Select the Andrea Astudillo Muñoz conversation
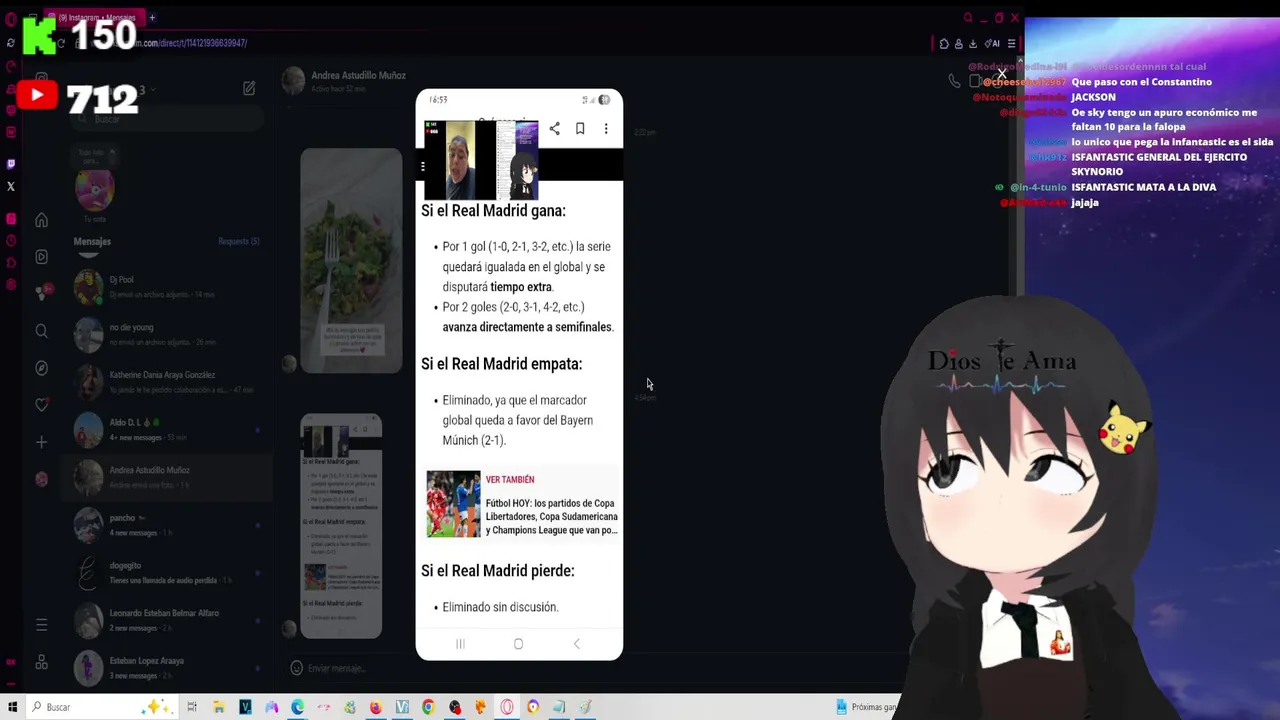This screenshot has width=1280, height=720. click(x=167, y=477)
